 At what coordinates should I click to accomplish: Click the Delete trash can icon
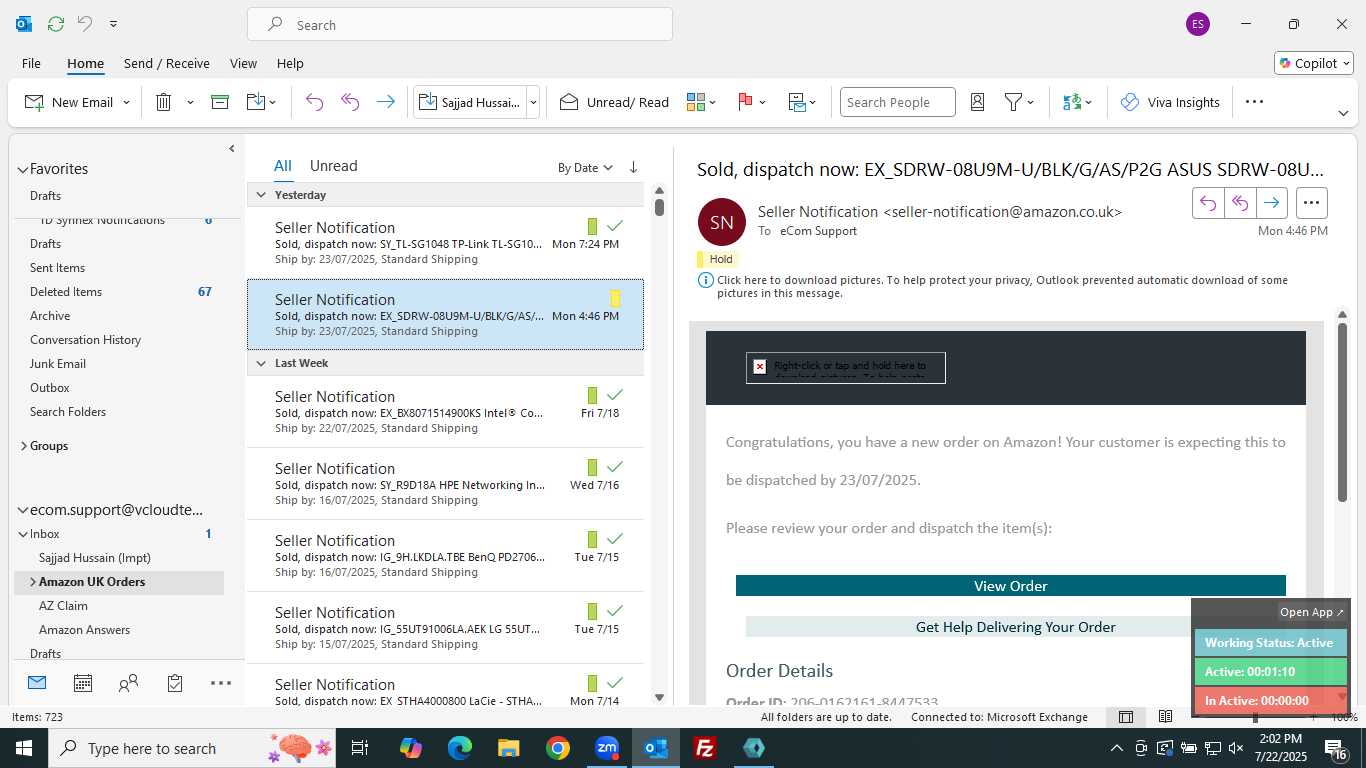click(164, 102)
